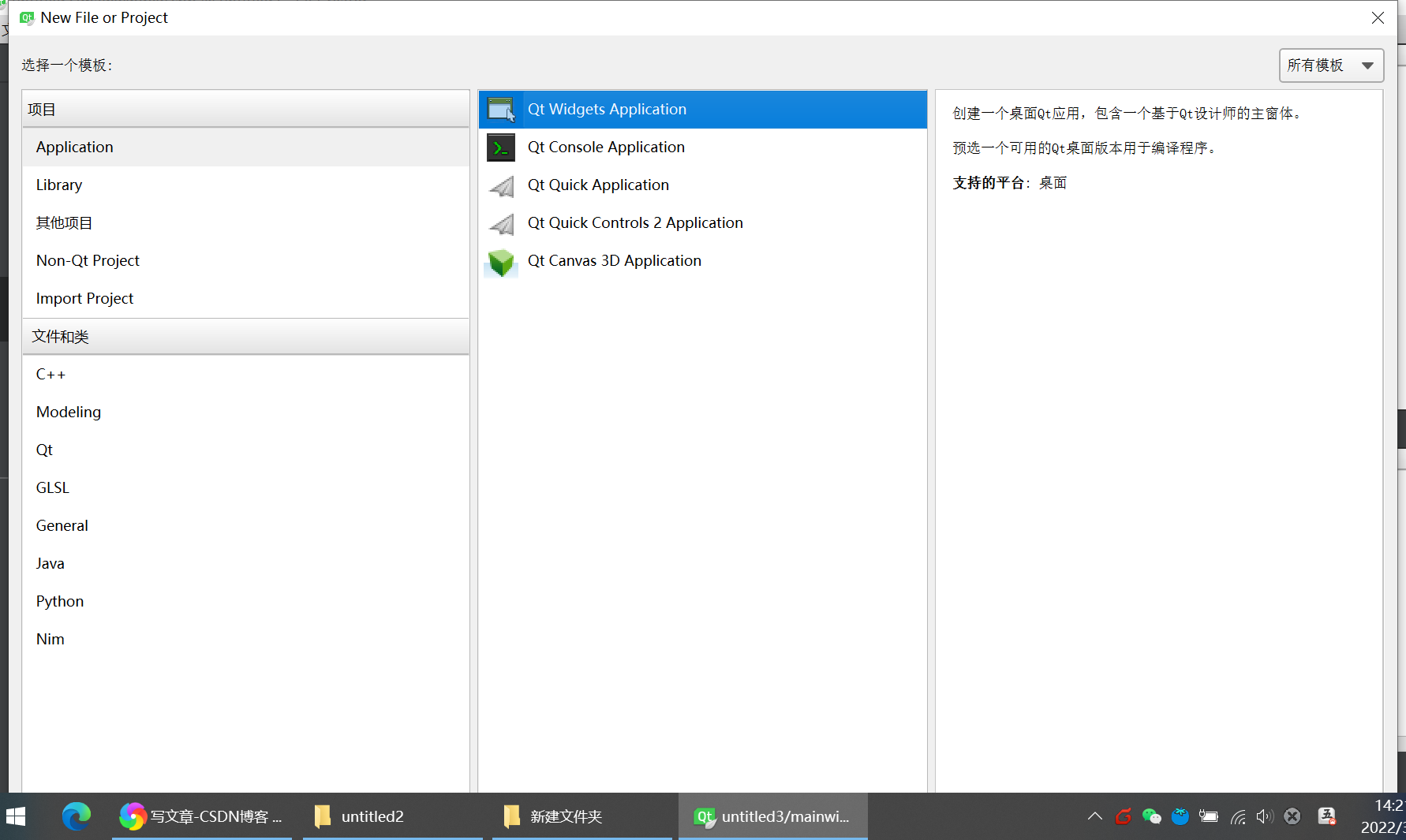Click the Qt Console Application terminal icon
This screenshot has width=1406, height=840.
(500, 147)
